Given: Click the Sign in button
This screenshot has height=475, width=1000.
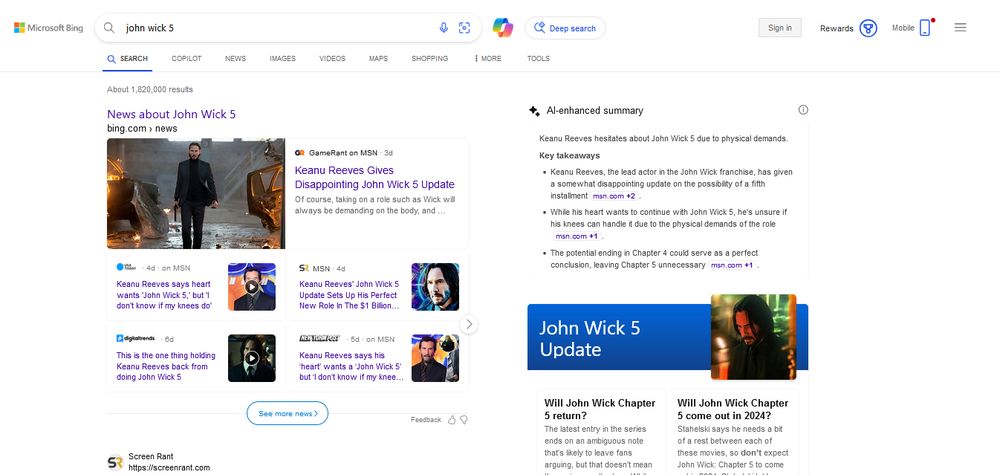Looking at the screenshot, I should [779, 28].
